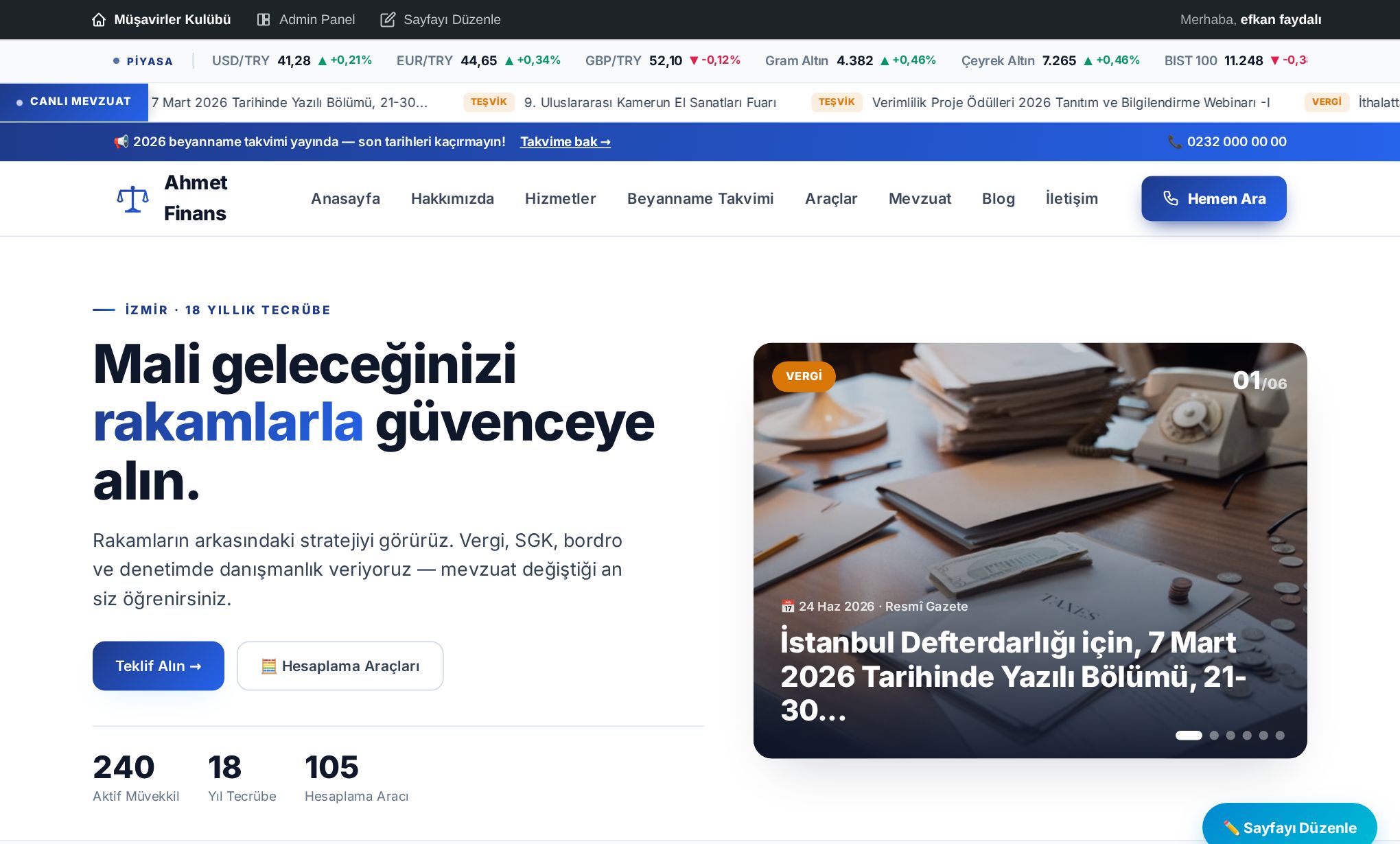Open the Araçlar menu item
1400x844 pixels.
831,198
